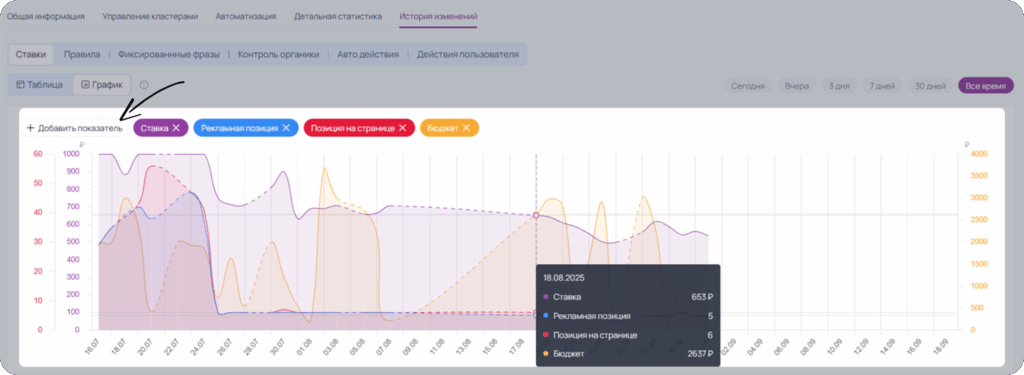Select the Все время period

point(985,86)
